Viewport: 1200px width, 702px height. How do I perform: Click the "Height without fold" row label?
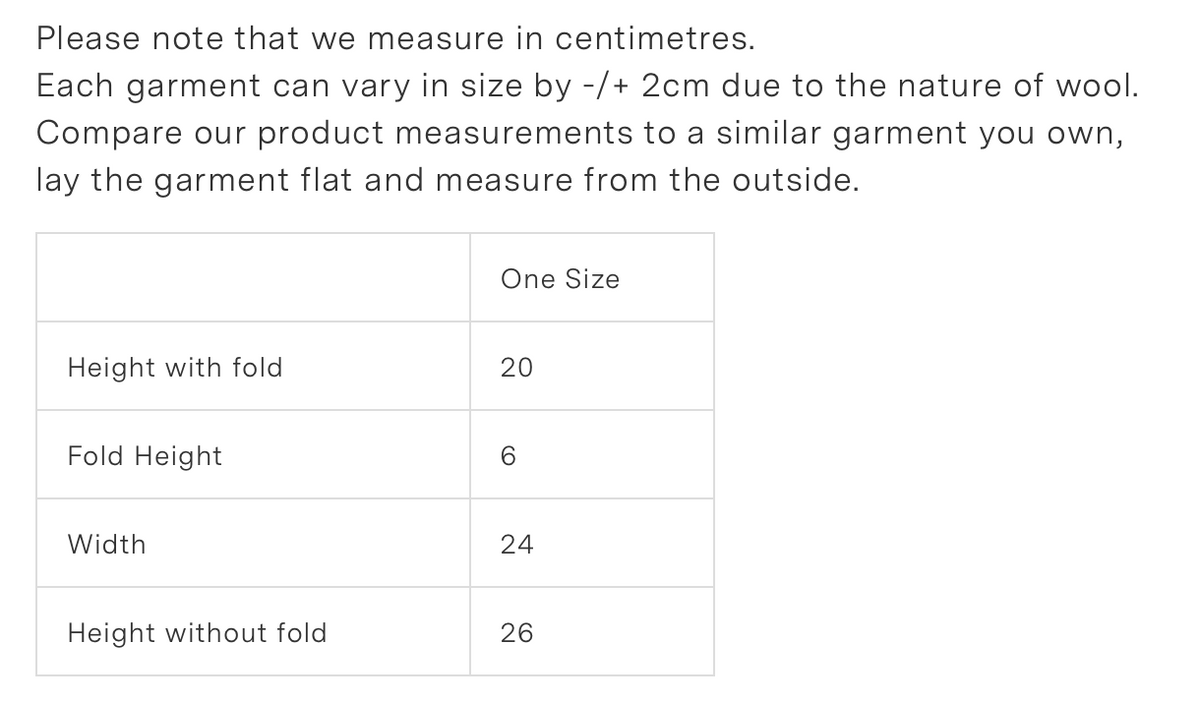click(x=197, y=633)
